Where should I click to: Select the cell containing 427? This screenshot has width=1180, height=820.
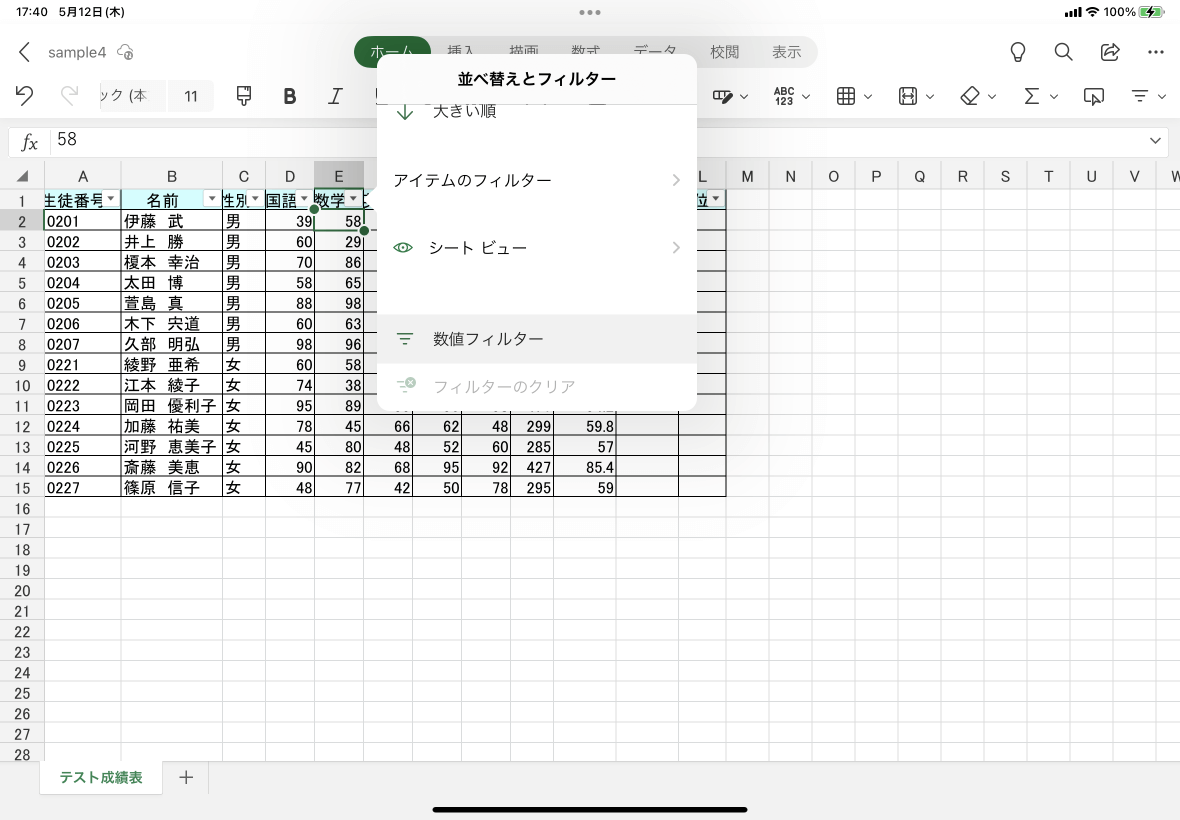point(532,467)
